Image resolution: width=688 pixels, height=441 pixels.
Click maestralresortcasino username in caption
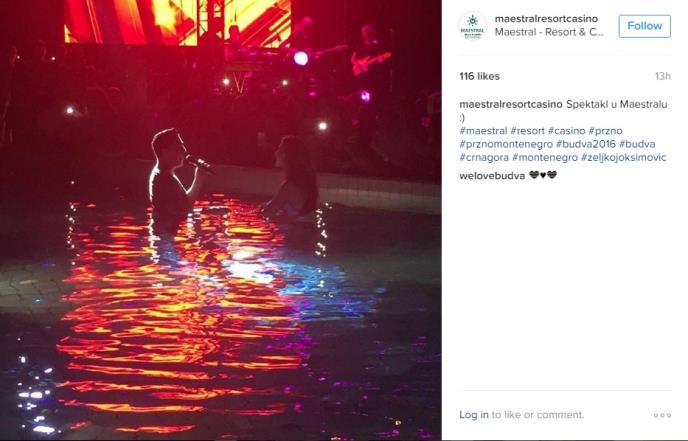[x=511, y=104]
